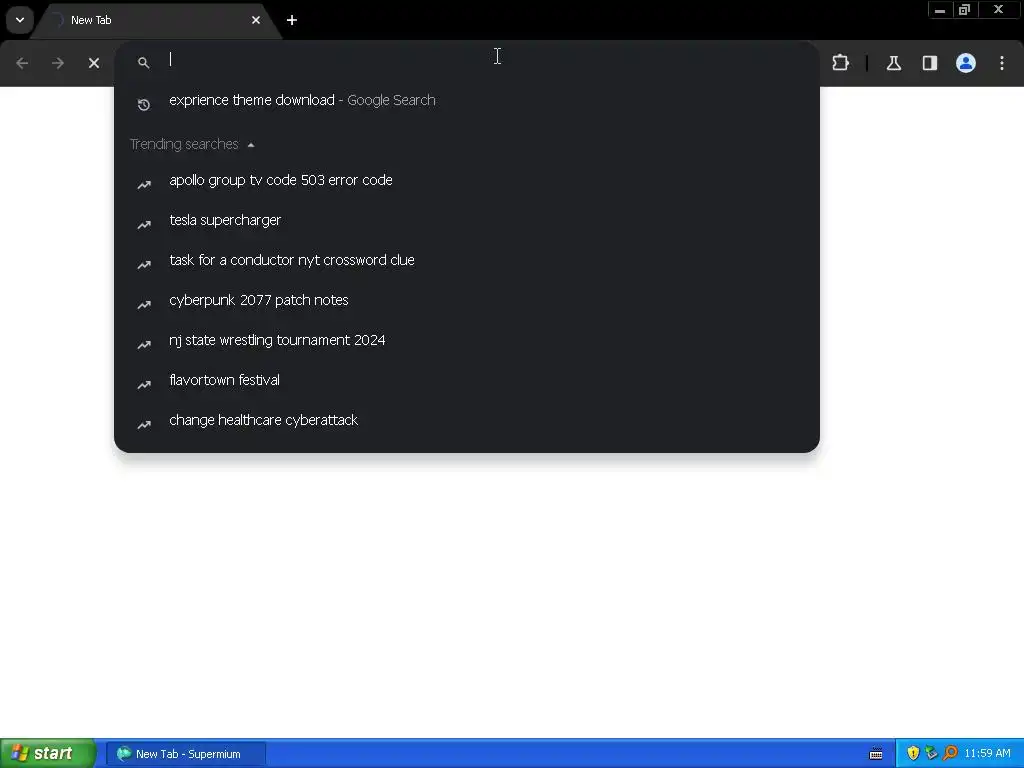This screenshot has height=768, width=1024.
Task: Toggle the side panel icon
Action: tap(930, 63)
